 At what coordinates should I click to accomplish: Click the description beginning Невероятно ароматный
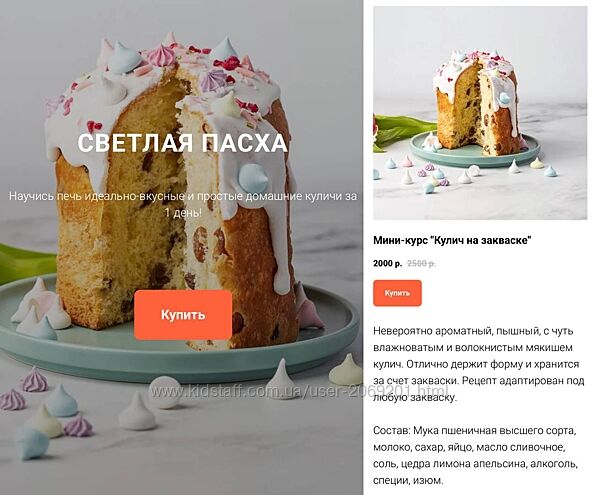click(478, 364)
